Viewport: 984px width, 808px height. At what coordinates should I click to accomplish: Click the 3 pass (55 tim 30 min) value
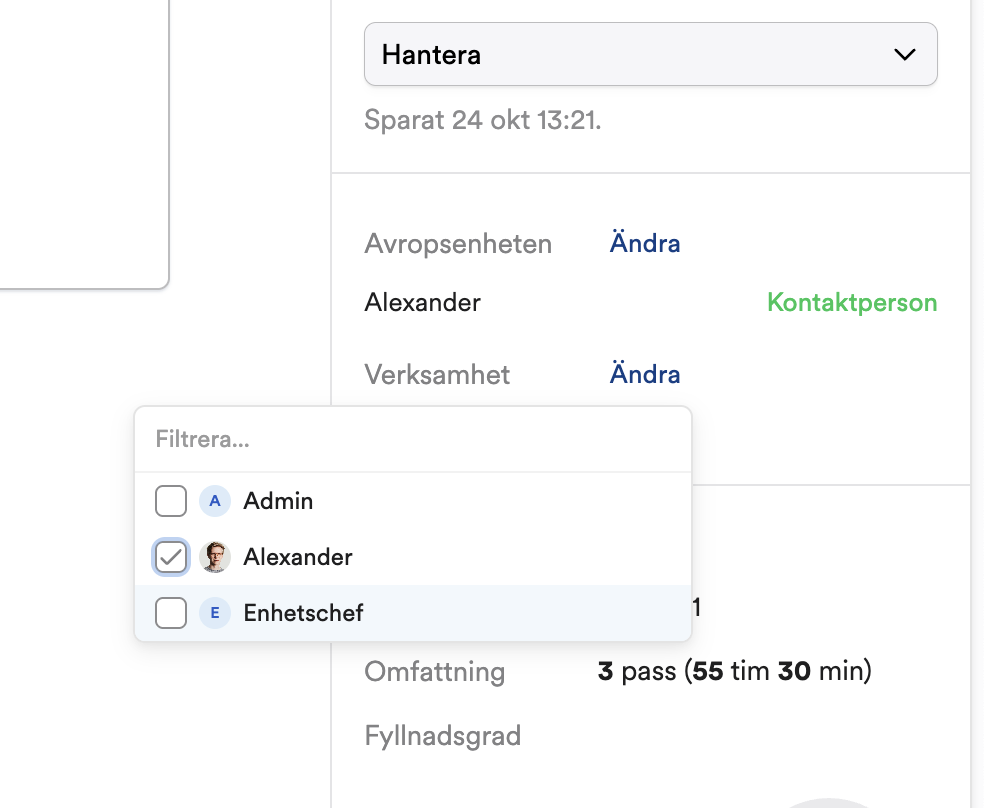click(734, 671)
